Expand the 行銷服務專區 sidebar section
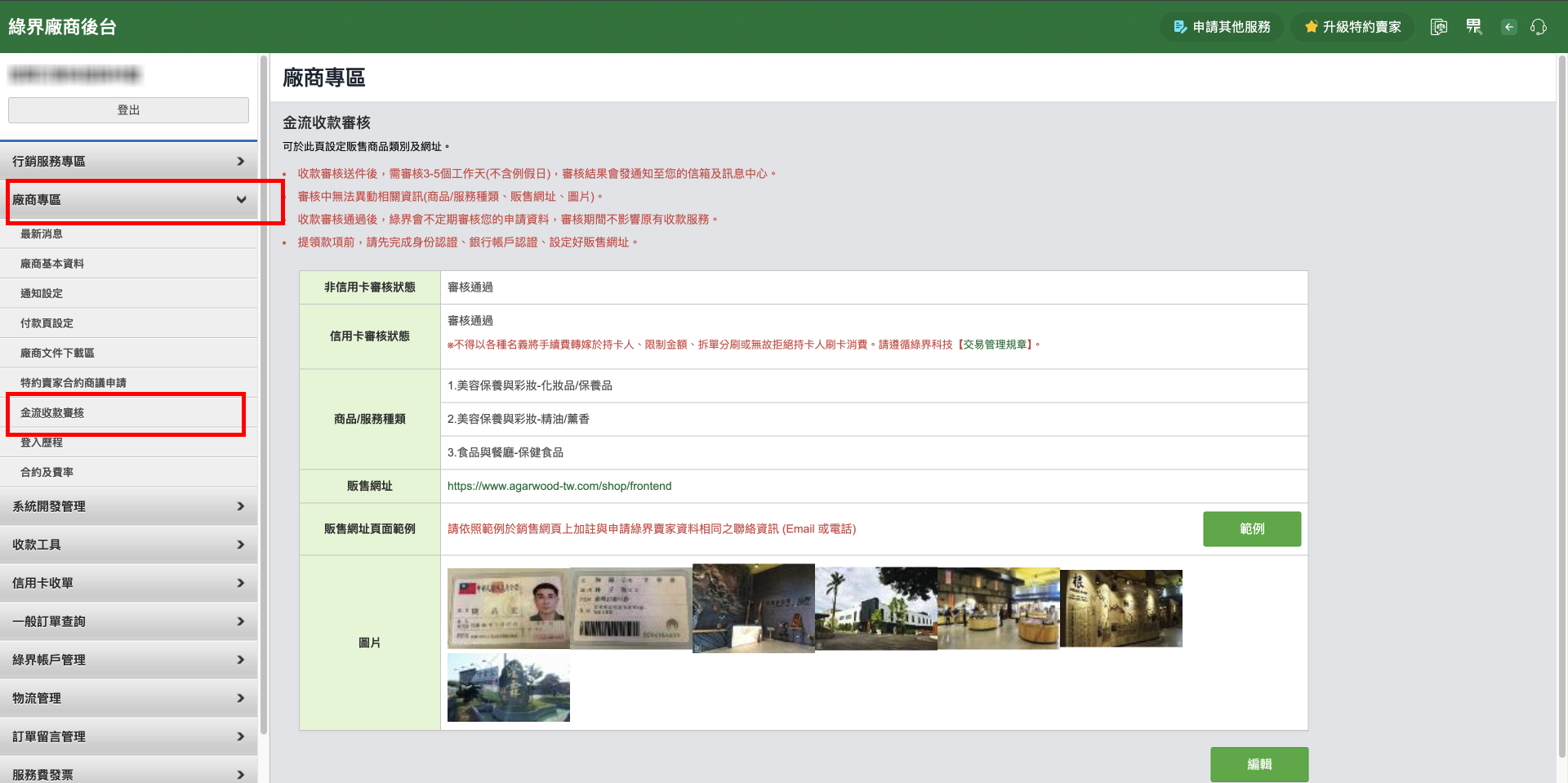Screen dimensions: 1568x783 pos(128,162)
